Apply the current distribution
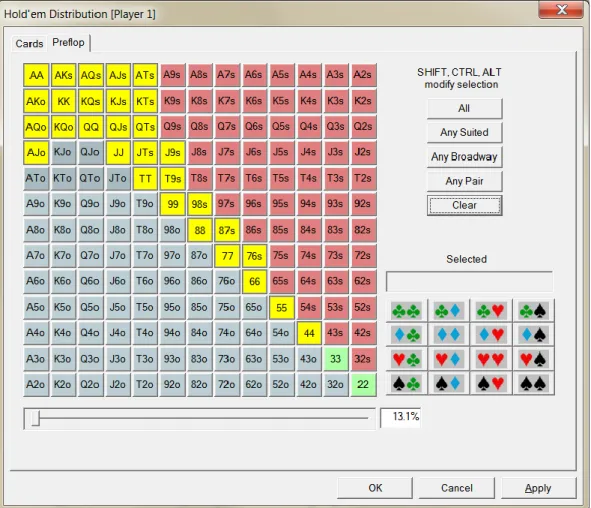The width and height of the screenshot is (591, 508). 538,488
